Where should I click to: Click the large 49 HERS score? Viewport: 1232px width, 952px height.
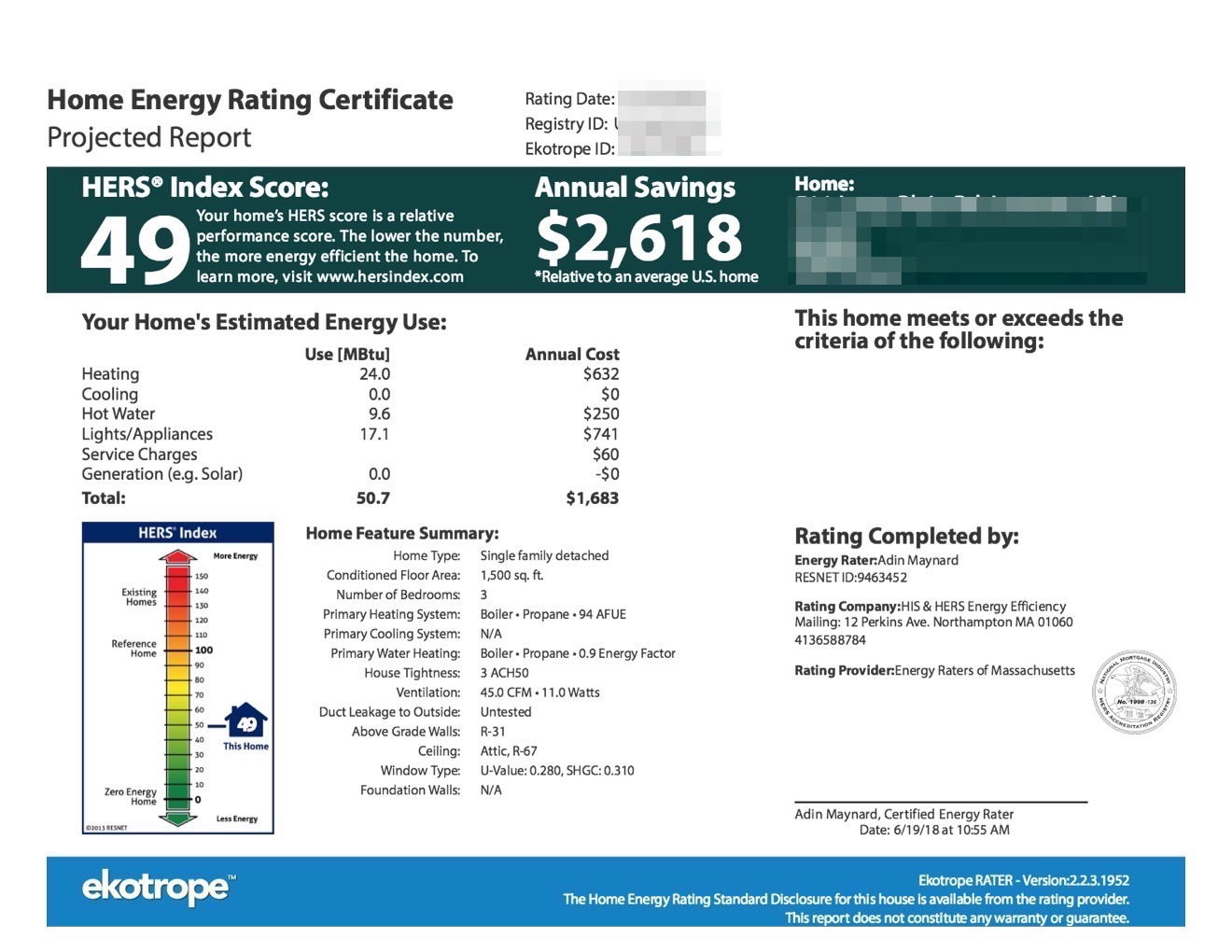[136, 250]
